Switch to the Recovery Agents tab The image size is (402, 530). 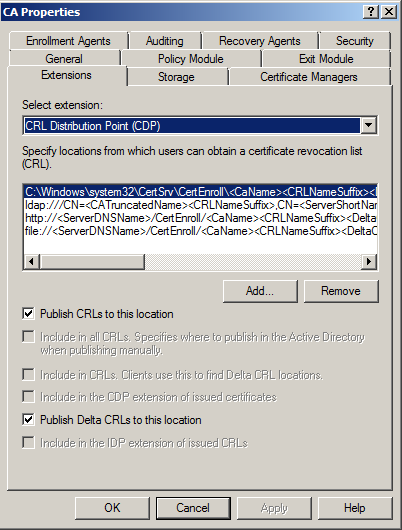[x=260, y=41]
